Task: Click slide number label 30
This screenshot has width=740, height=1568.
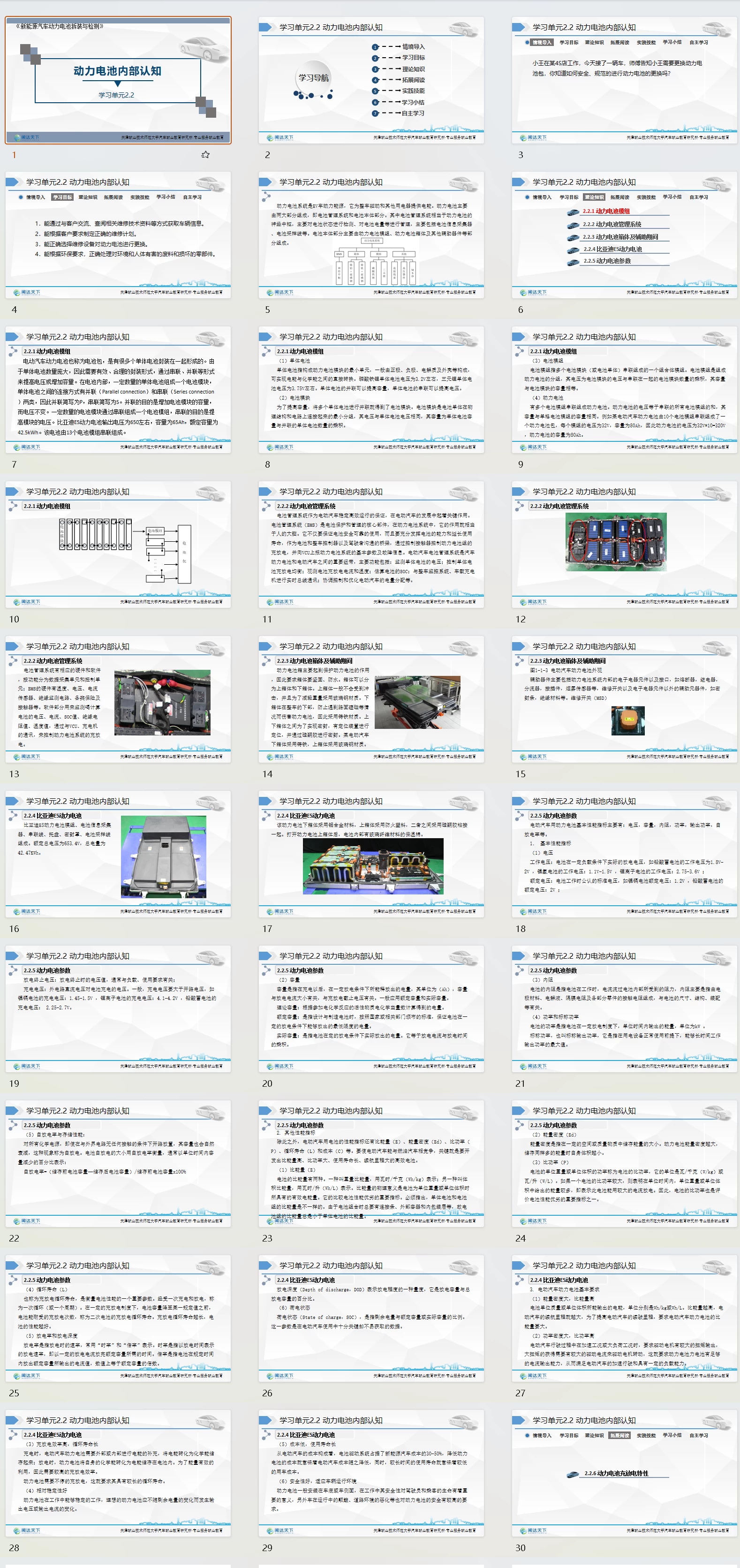Action: tap(521, 1547)
